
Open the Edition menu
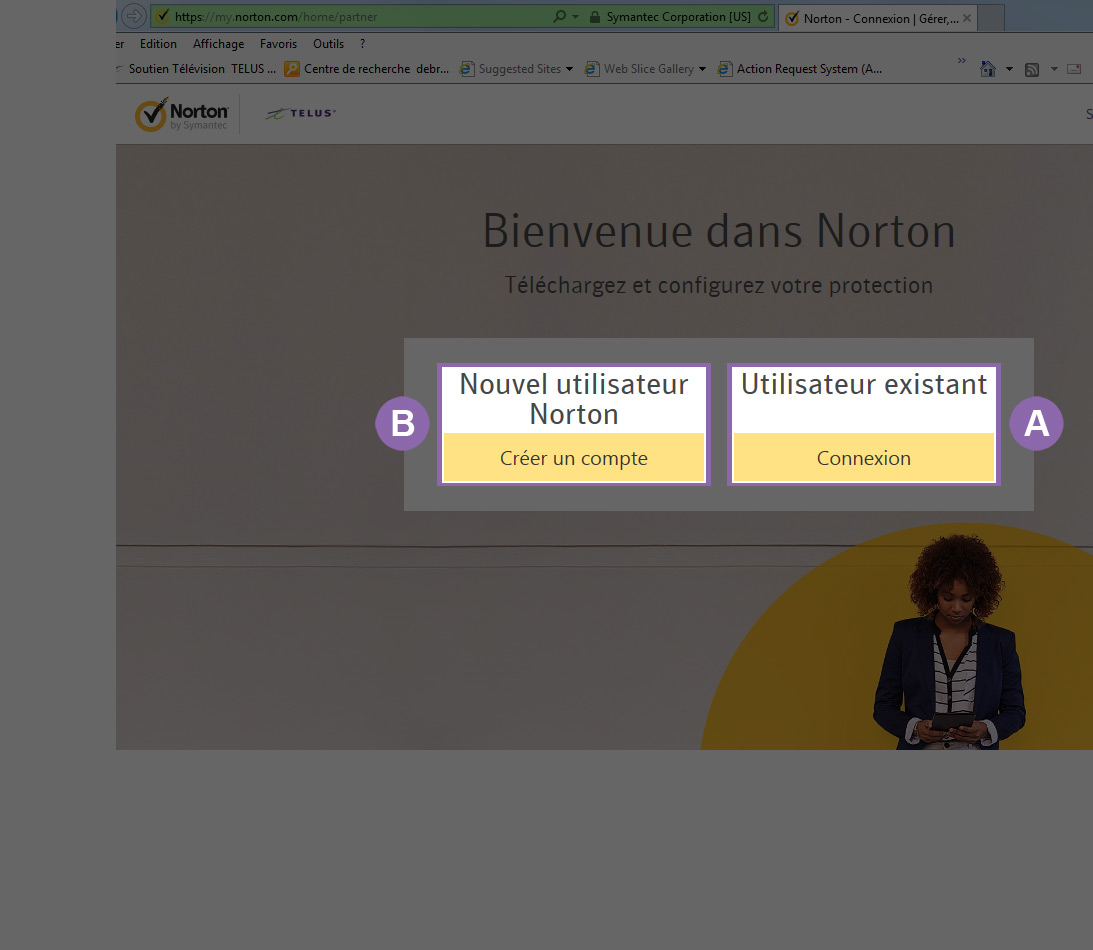point(158,44)
